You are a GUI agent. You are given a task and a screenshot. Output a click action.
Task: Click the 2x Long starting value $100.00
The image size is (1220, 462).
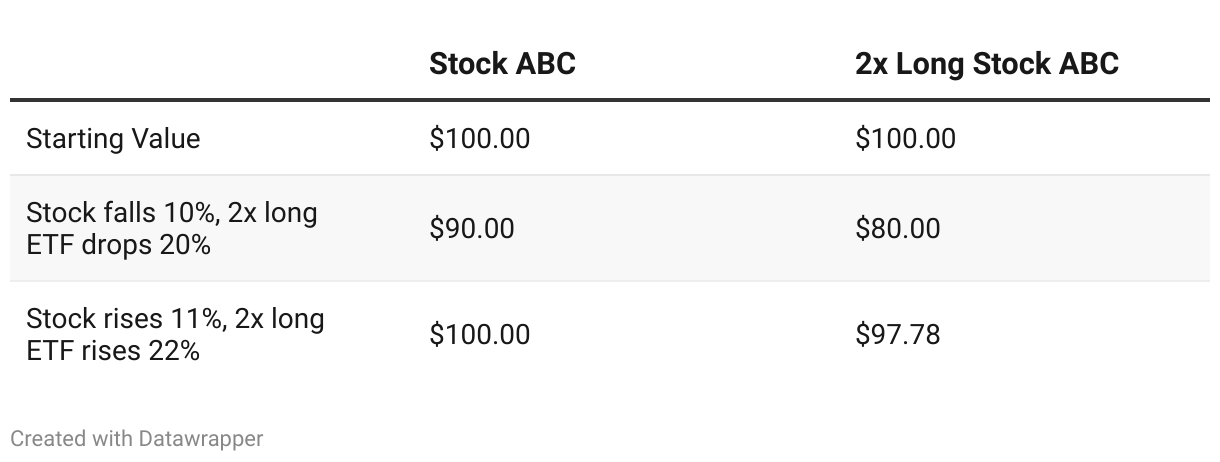point(905,138)
